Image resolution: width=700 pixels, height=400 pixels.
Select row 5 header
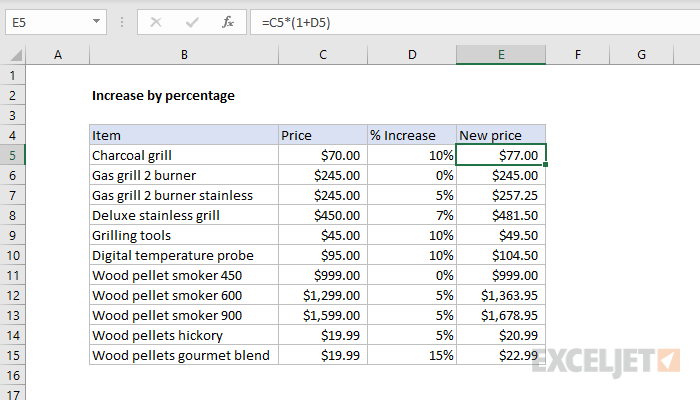[x=12, y=155]
